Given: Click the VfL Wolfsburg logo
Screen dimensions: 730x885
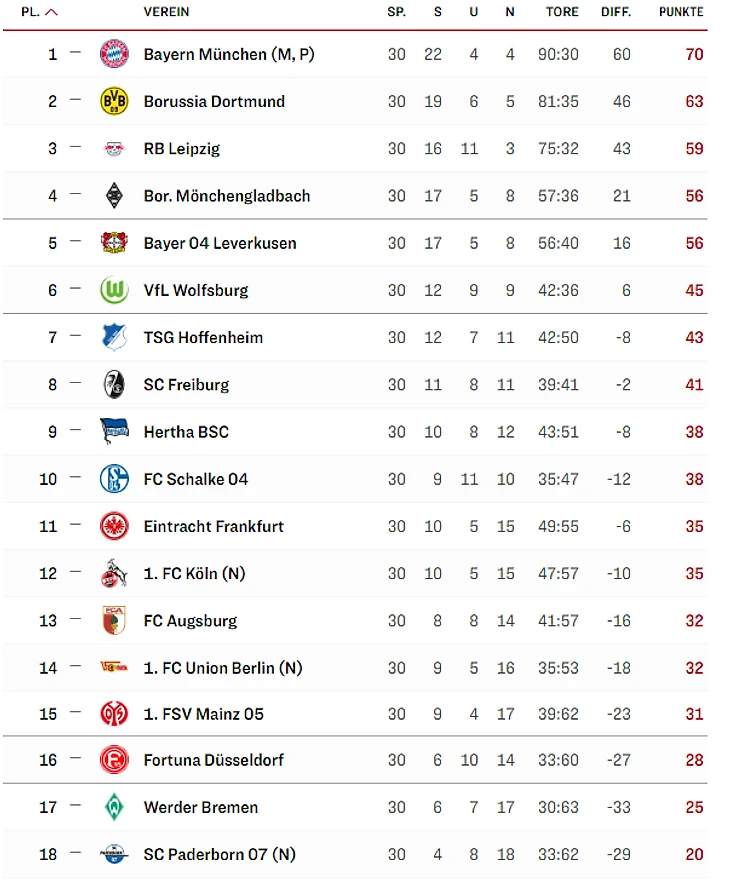Looking at the screenshot, I should pyautogui.click(x=114, y=290).
